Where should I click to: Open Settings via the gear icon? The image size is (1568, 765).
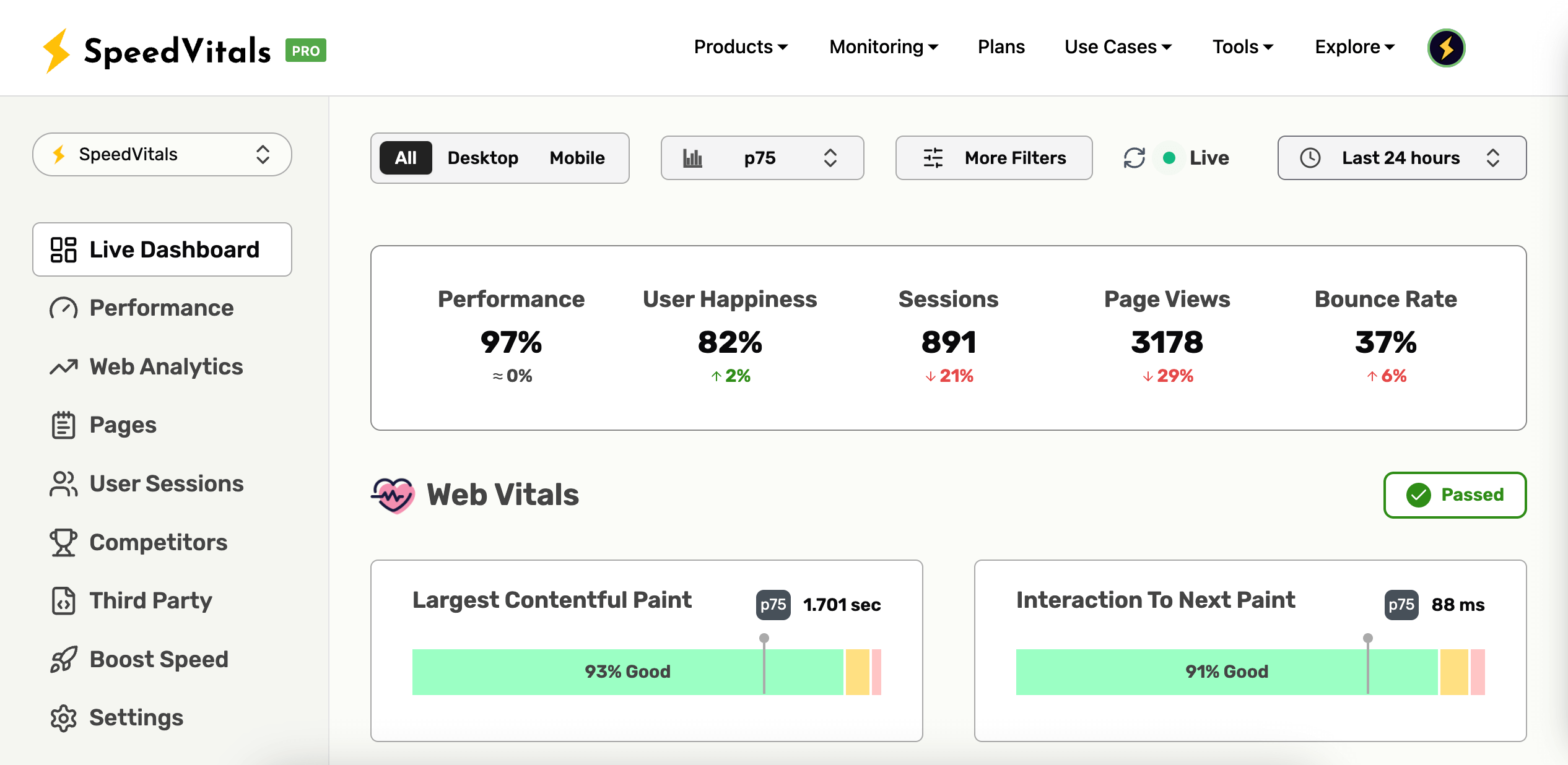(x=63, y=718)
